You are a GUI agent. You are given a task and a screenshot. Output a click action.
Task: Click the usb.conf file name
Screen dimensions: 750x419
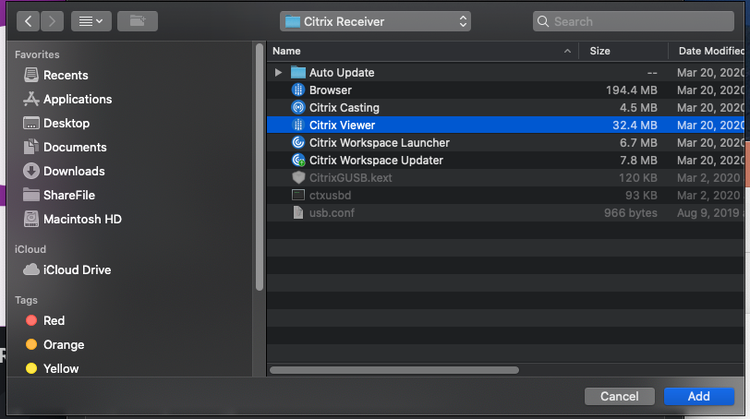coord(331,213)
